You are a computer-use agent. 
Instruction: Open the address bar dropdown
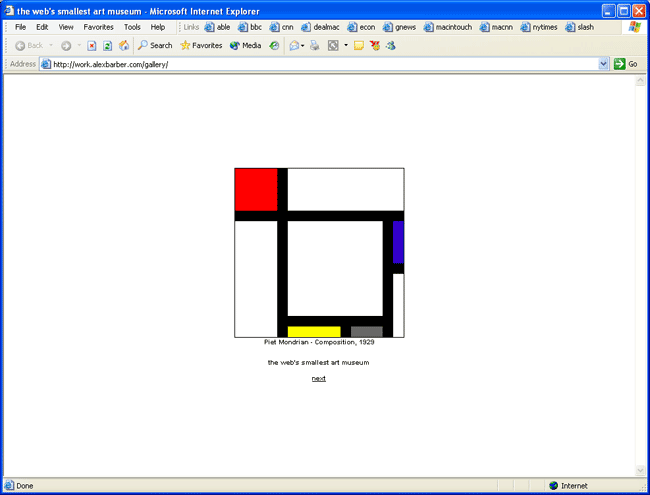[603, 64]
